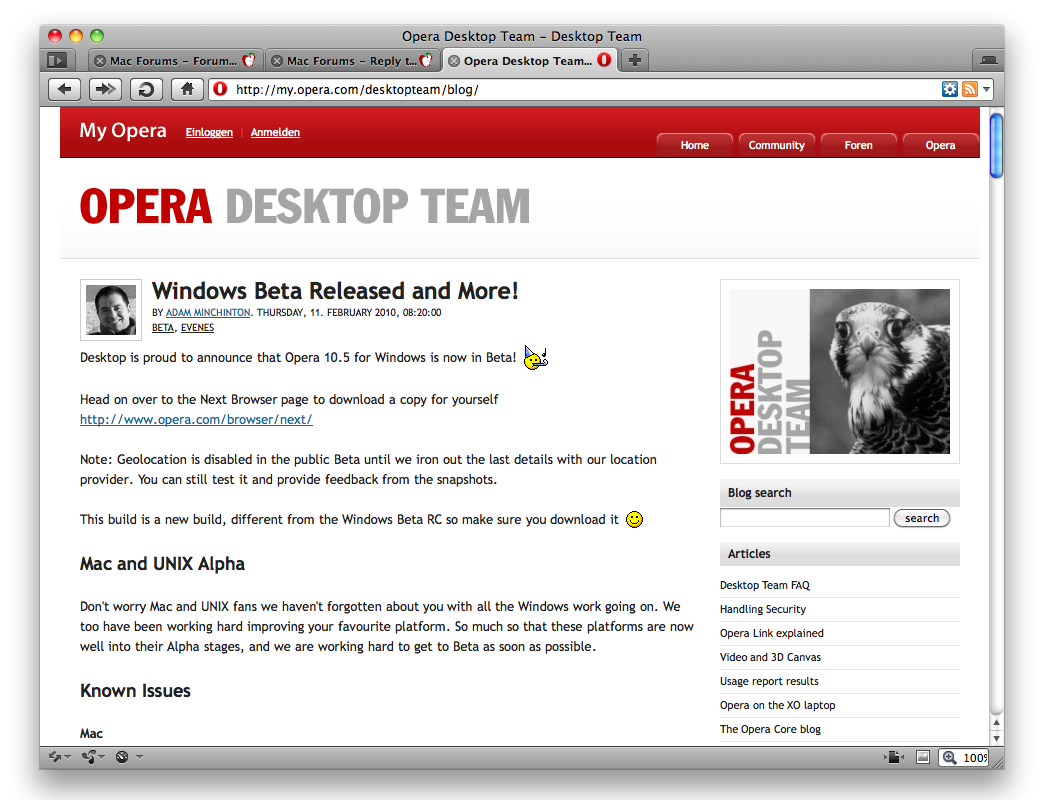Toggle show images status bar icon
Screen dimensions: 1044x800
(922, 757)
